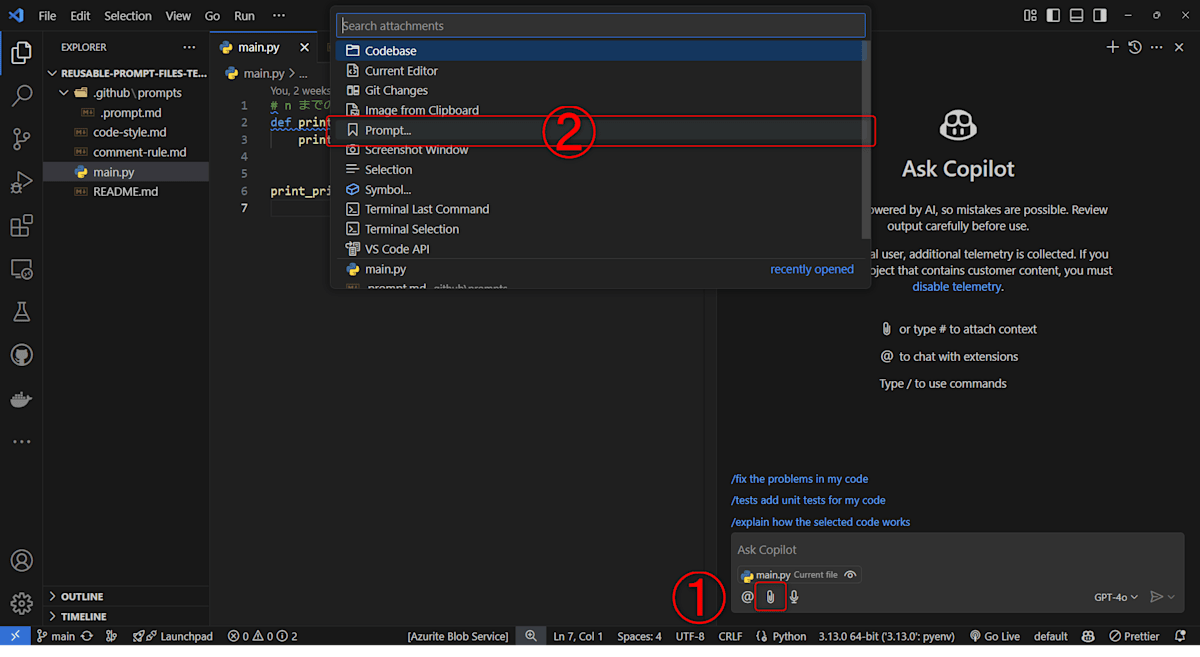Click the @ chat extensions button
1200x657 pixels.
[x=747, y=597]
